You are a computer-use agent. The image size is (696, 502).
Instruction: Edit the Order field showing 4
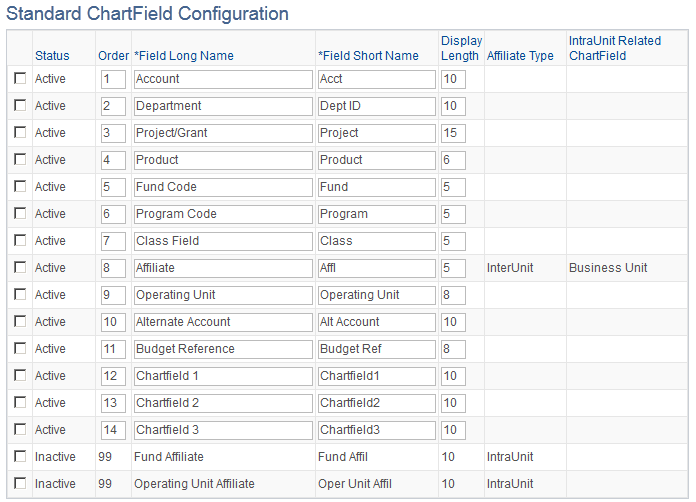[x=113, y=160]
